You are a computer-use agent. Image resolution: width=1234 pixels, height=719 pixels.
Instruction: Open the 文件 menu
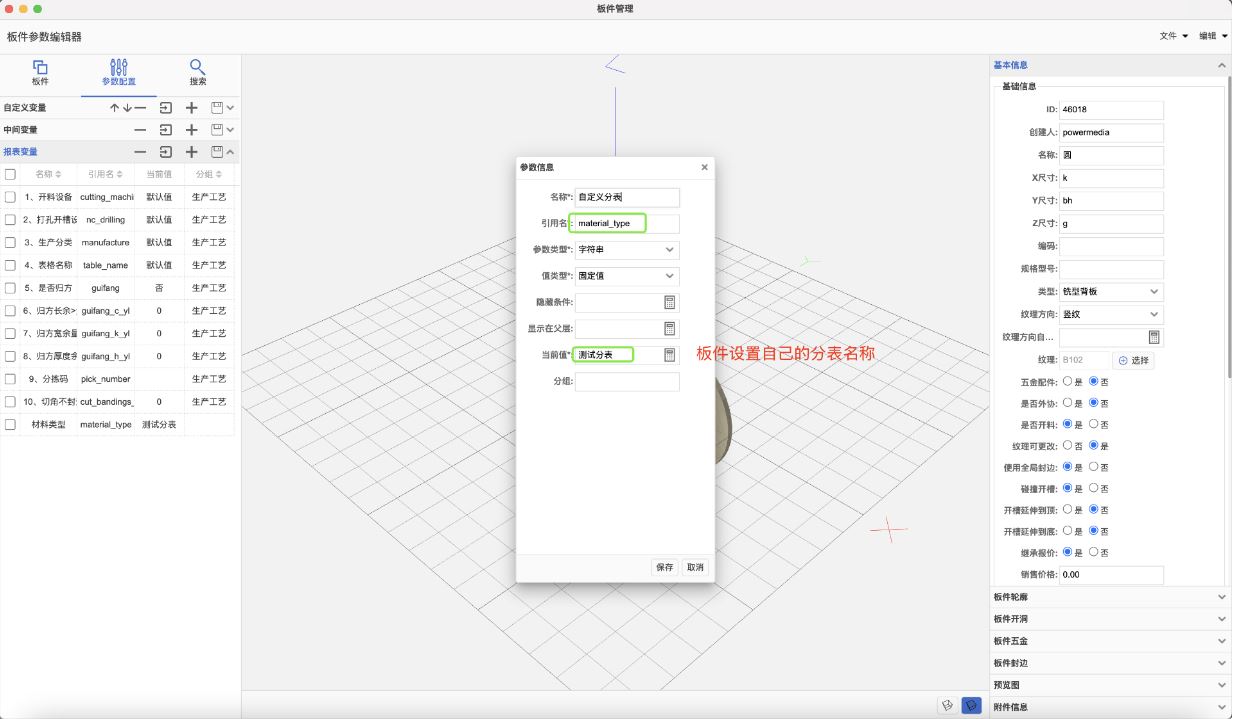tap(1173, 36)
